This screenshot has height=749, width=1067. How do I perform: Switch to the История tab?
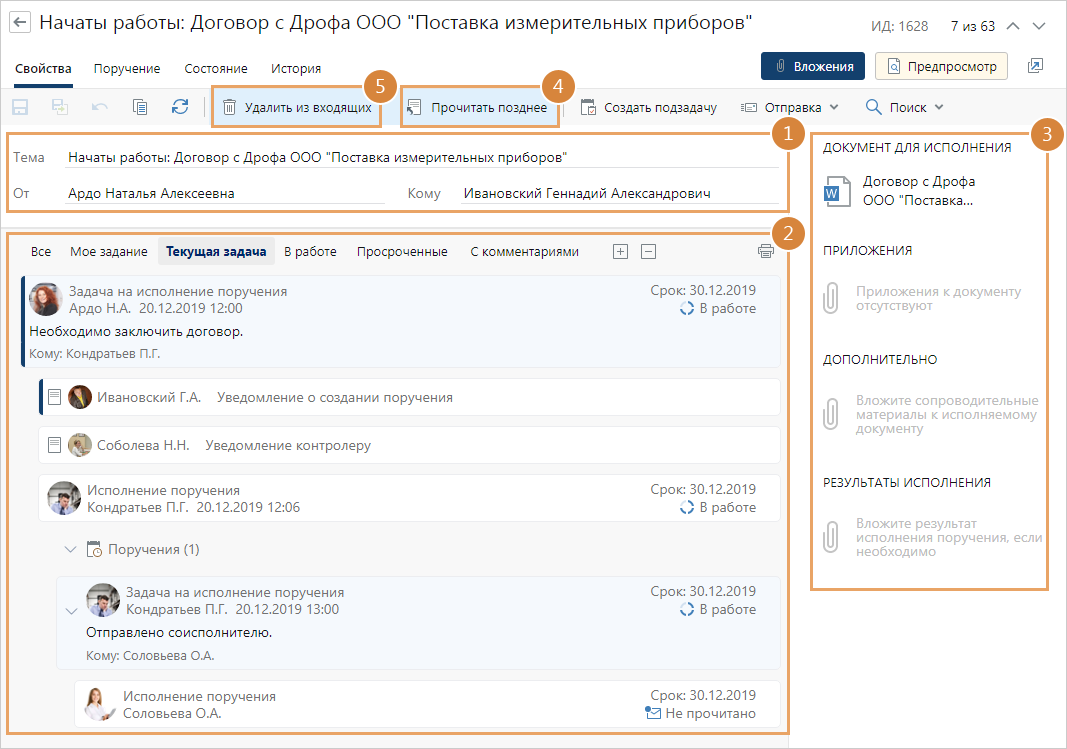click(x=296, y=69)
